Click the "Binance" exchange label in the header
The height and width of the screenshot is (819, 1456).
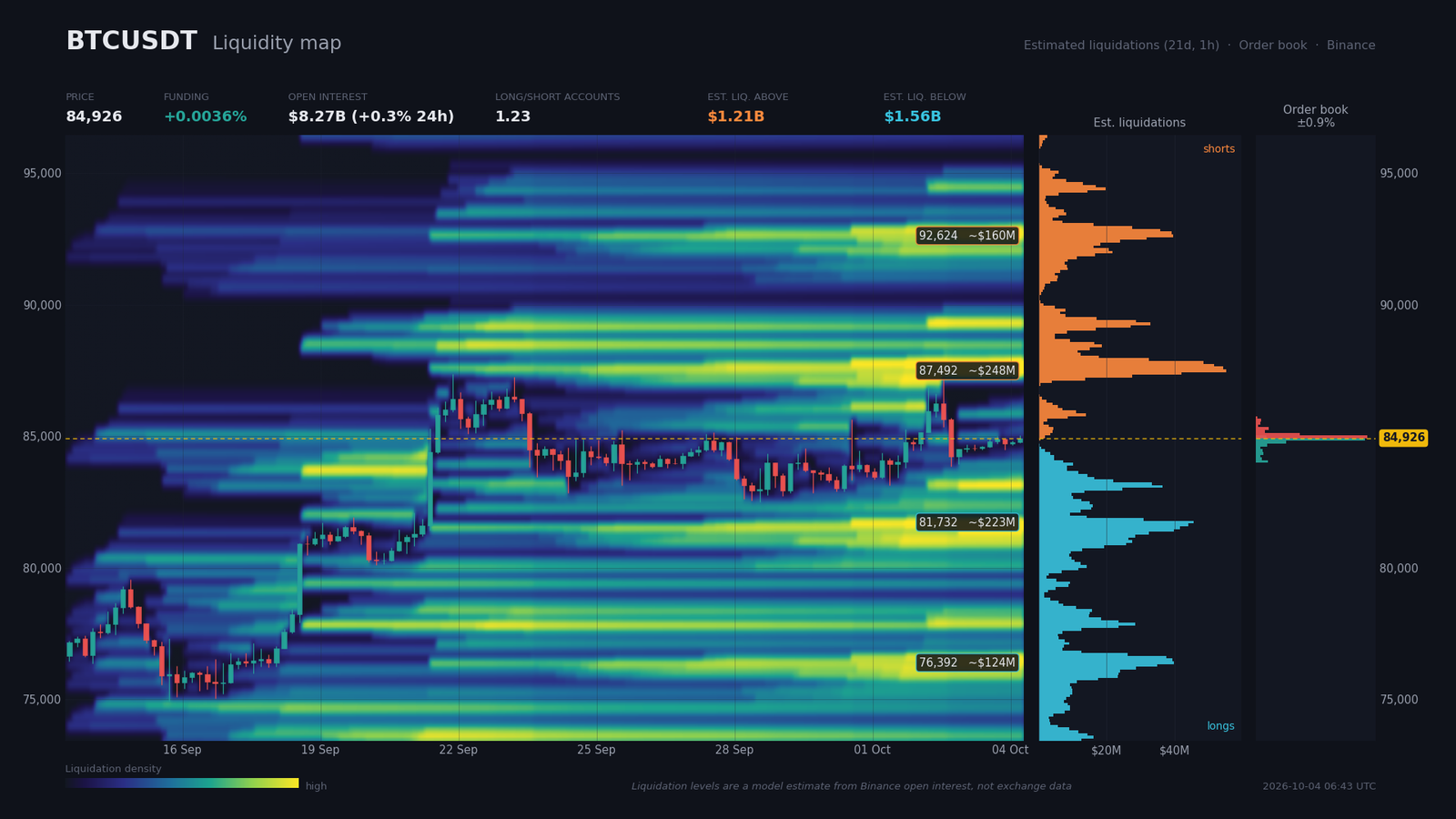pos(1351,45)
